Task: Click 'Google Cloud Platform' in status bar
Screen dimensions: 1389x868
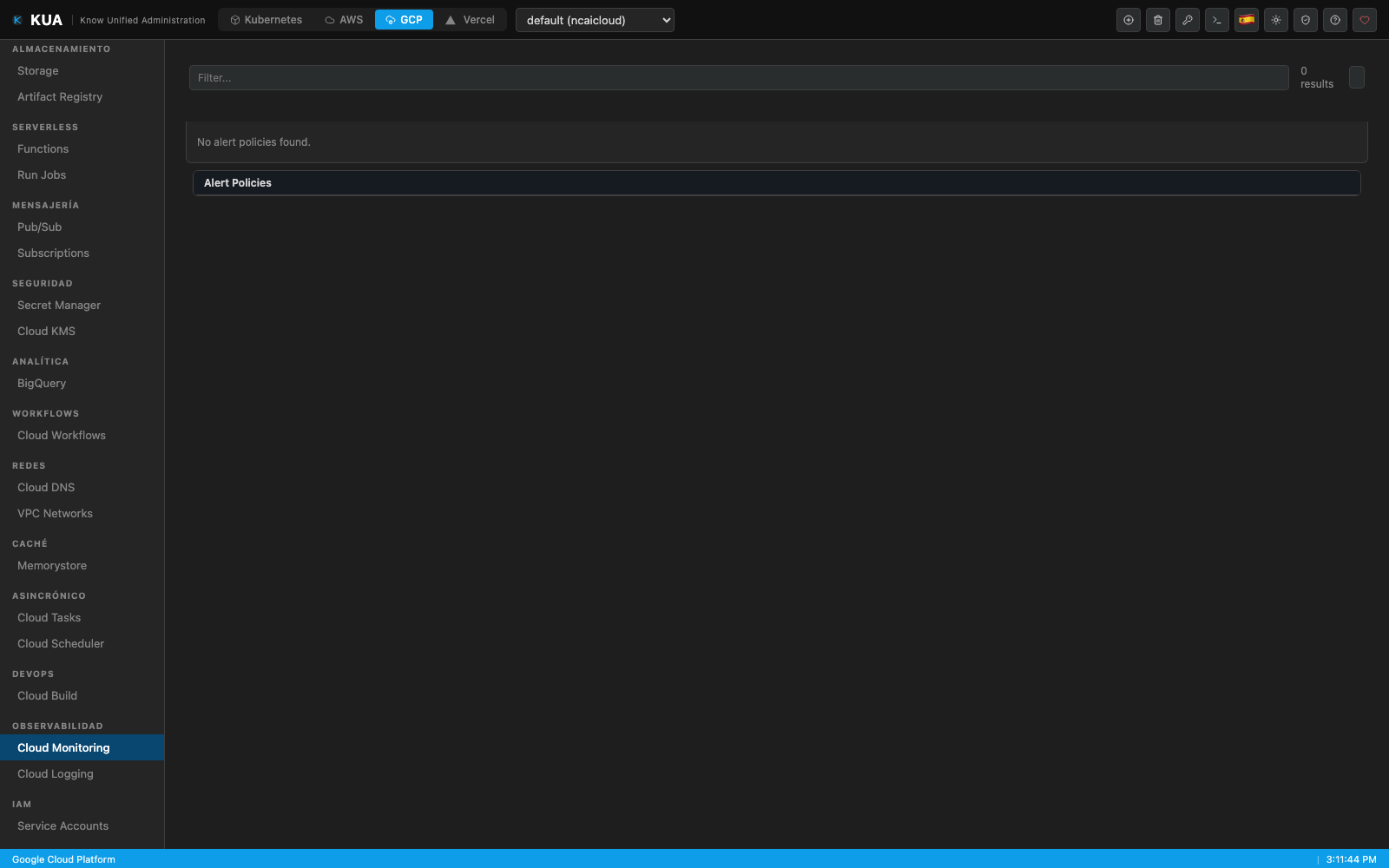Action: pyautogui.click(x=63, y=859)
